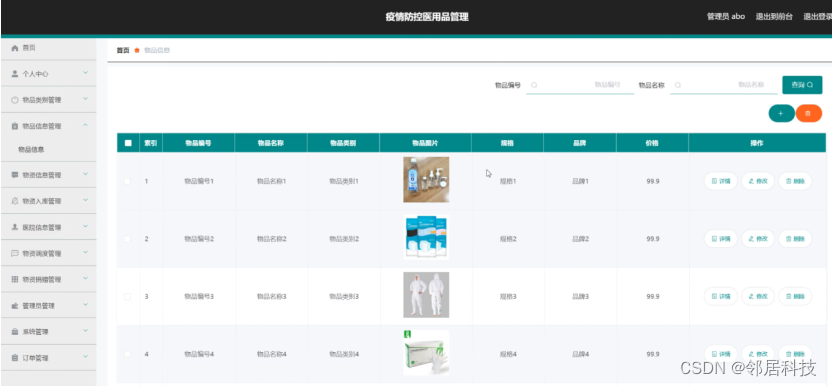Click the icon beside 医院信息管理
Screen dimensions: 832x386
(x=15, y=227)
